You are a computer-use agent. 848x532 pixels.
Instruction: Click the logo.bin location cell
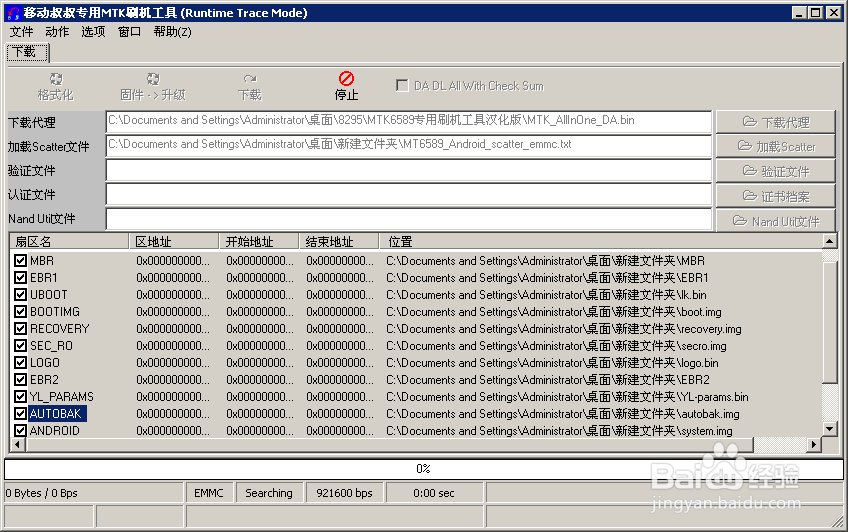tap(552, 363)
